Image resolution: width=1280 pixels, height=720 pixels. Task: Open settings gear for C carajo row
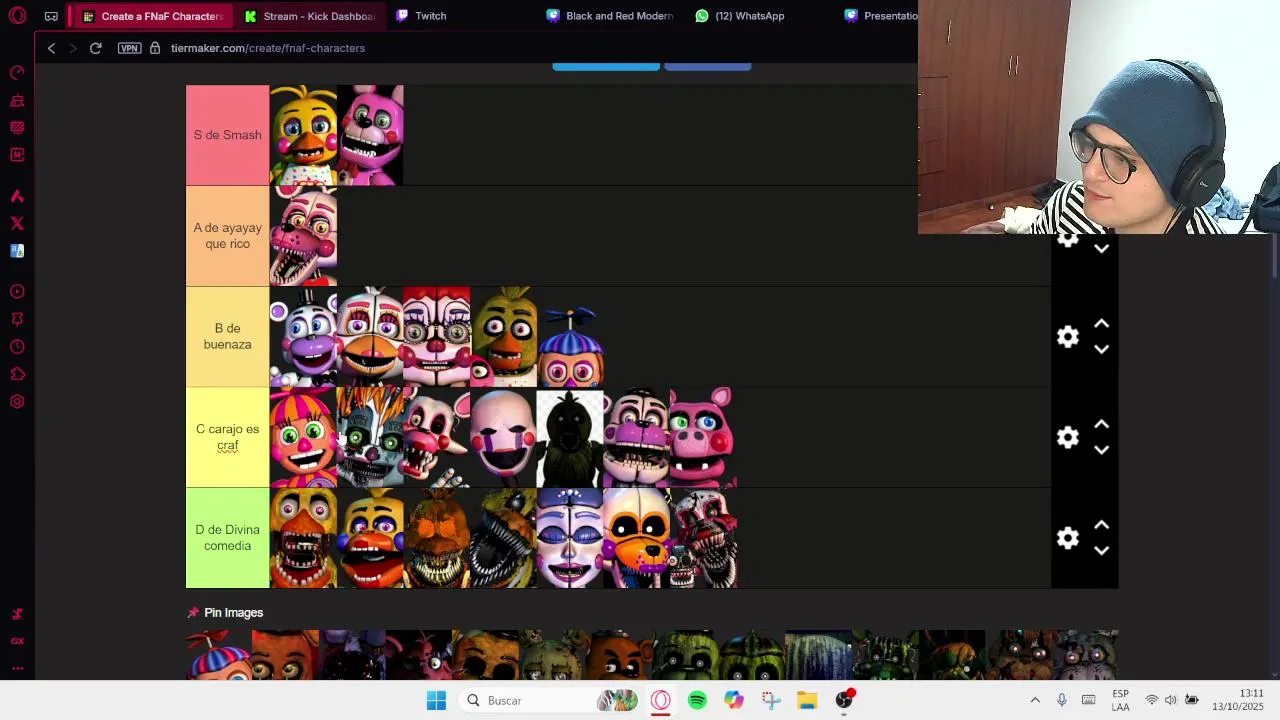pos(1068,438)
